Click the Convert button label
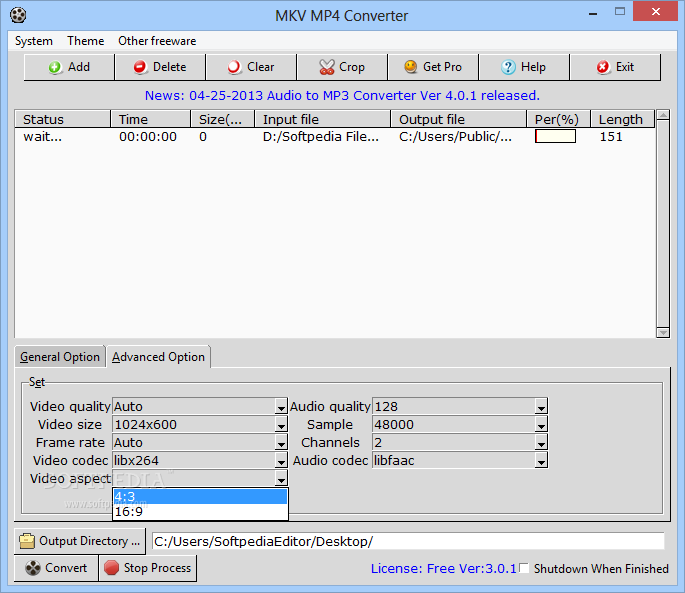Image resolution: width=685 pixels, height=593 pixels. (x=66, y=568)
